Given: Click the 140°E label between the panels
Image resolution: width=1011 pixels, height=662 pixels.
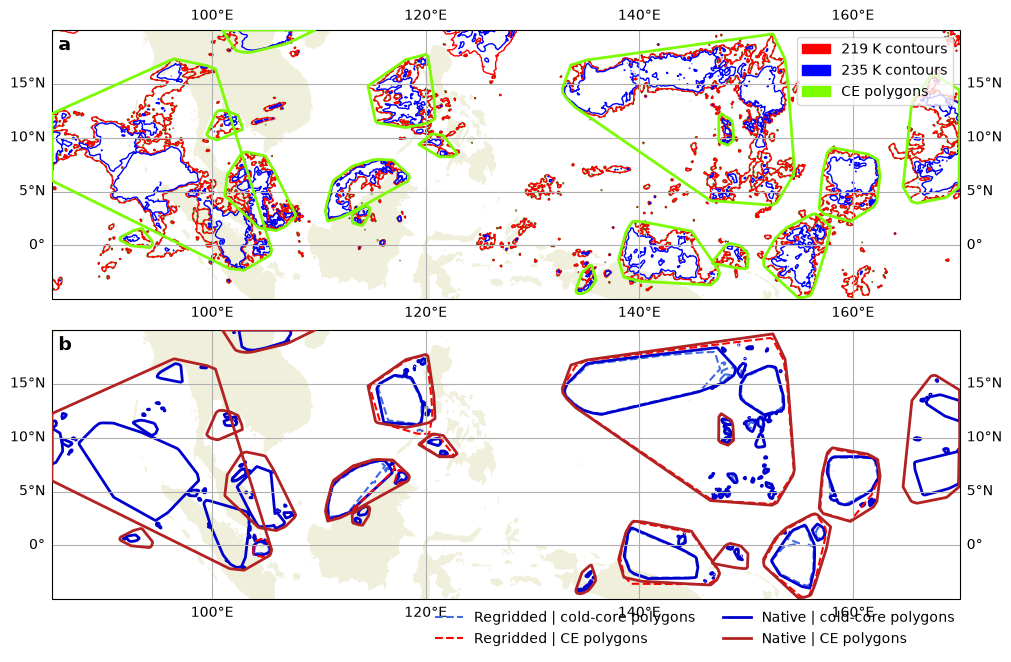Looking at the screenshot, I should [639, 313].
